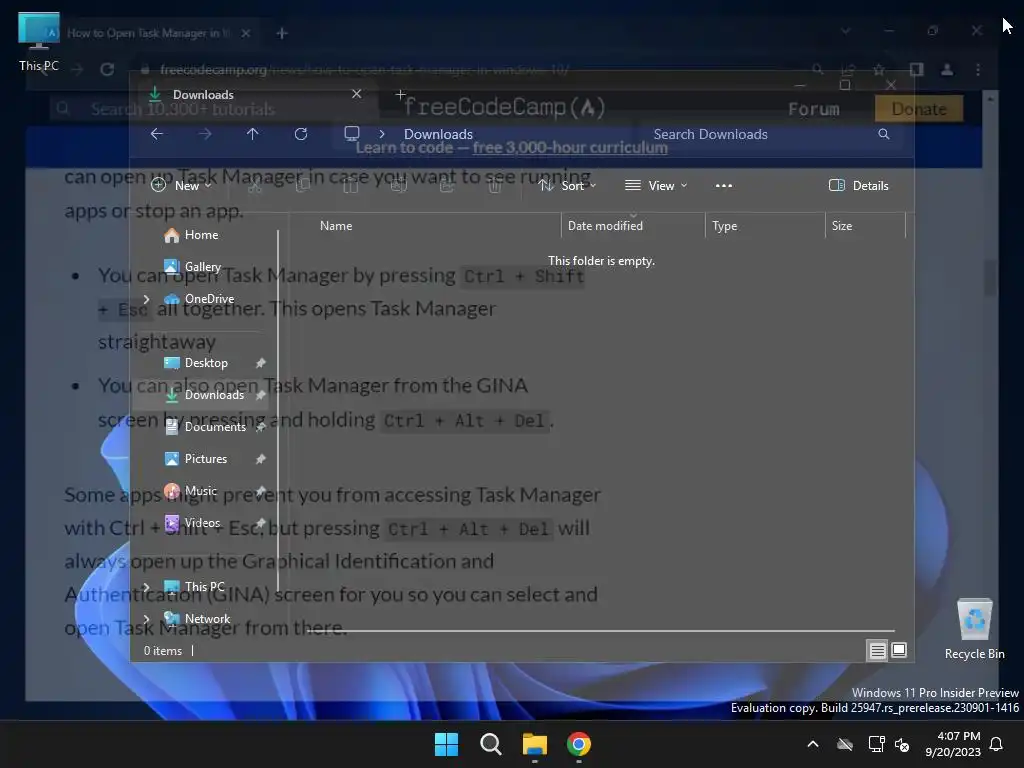Open Gallery in the Explorer sidebar
Image resolution: width=1024 pixels, height=768 pixels.
(202, 267)
